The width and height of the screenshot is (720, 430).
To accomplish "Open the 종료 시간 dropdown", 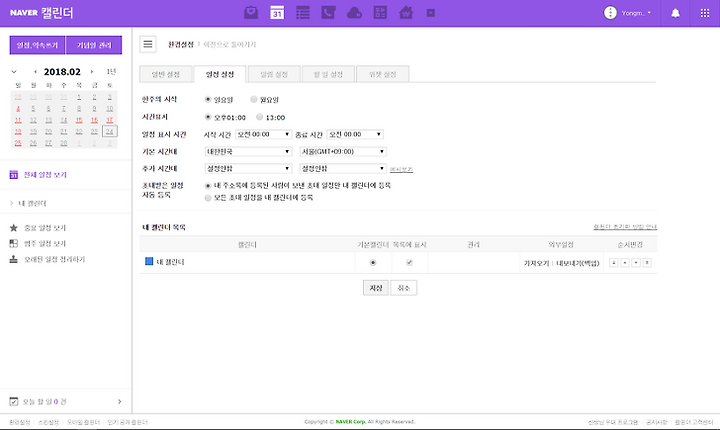I will click(355, 134).
